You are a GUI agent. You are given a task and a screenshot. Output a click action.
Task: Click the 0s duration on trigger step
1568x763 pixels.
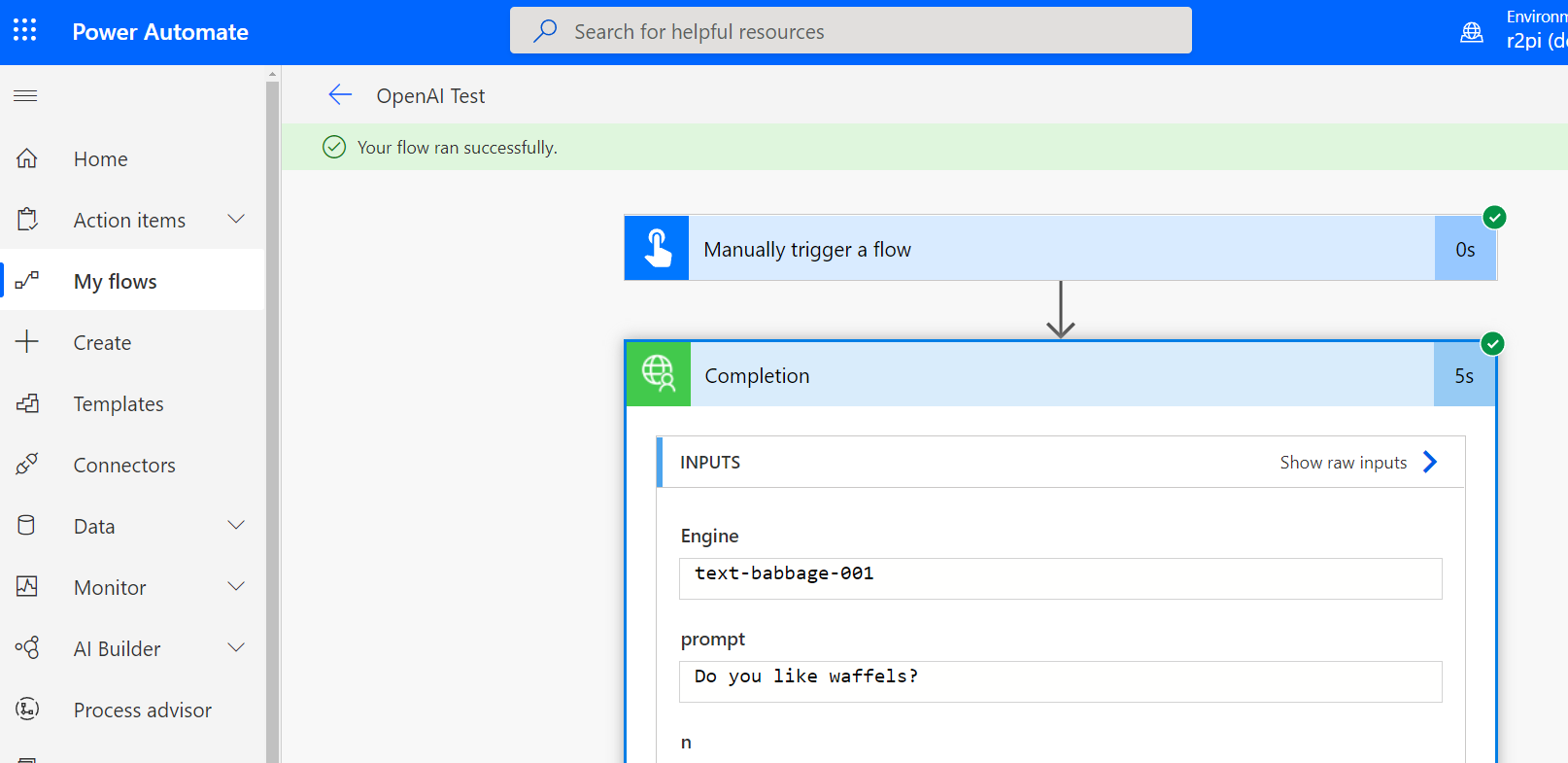[x=1465, y=250]
